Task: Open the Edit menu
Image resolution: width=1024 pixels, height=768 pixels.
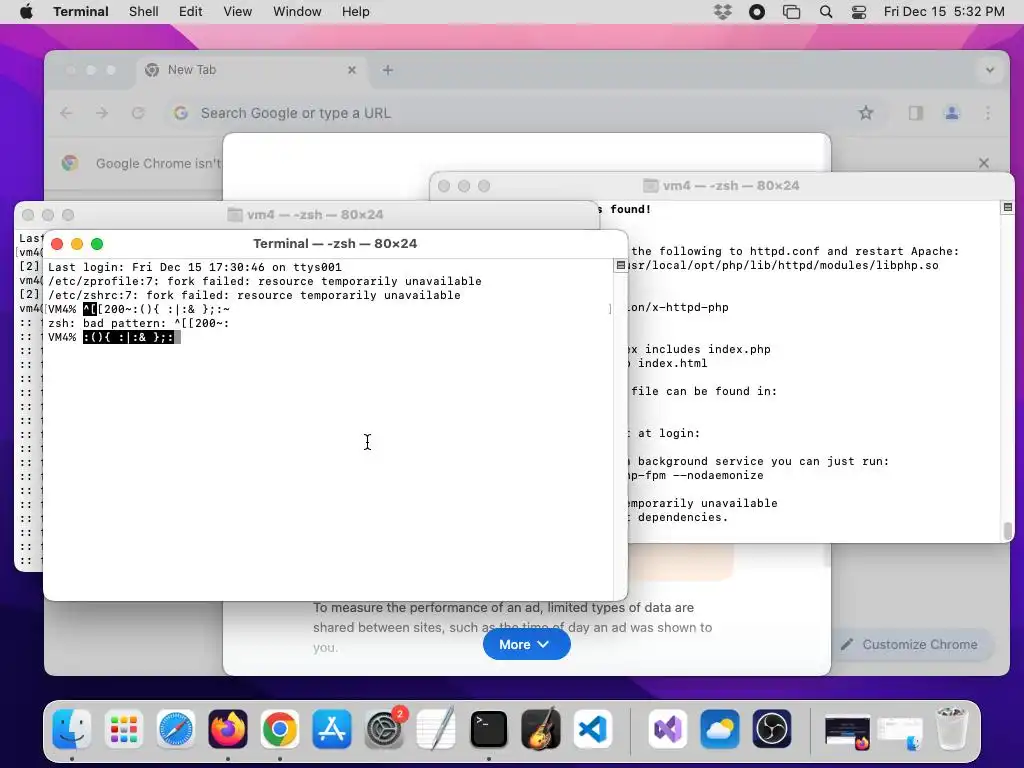Action: pos(190,12)
